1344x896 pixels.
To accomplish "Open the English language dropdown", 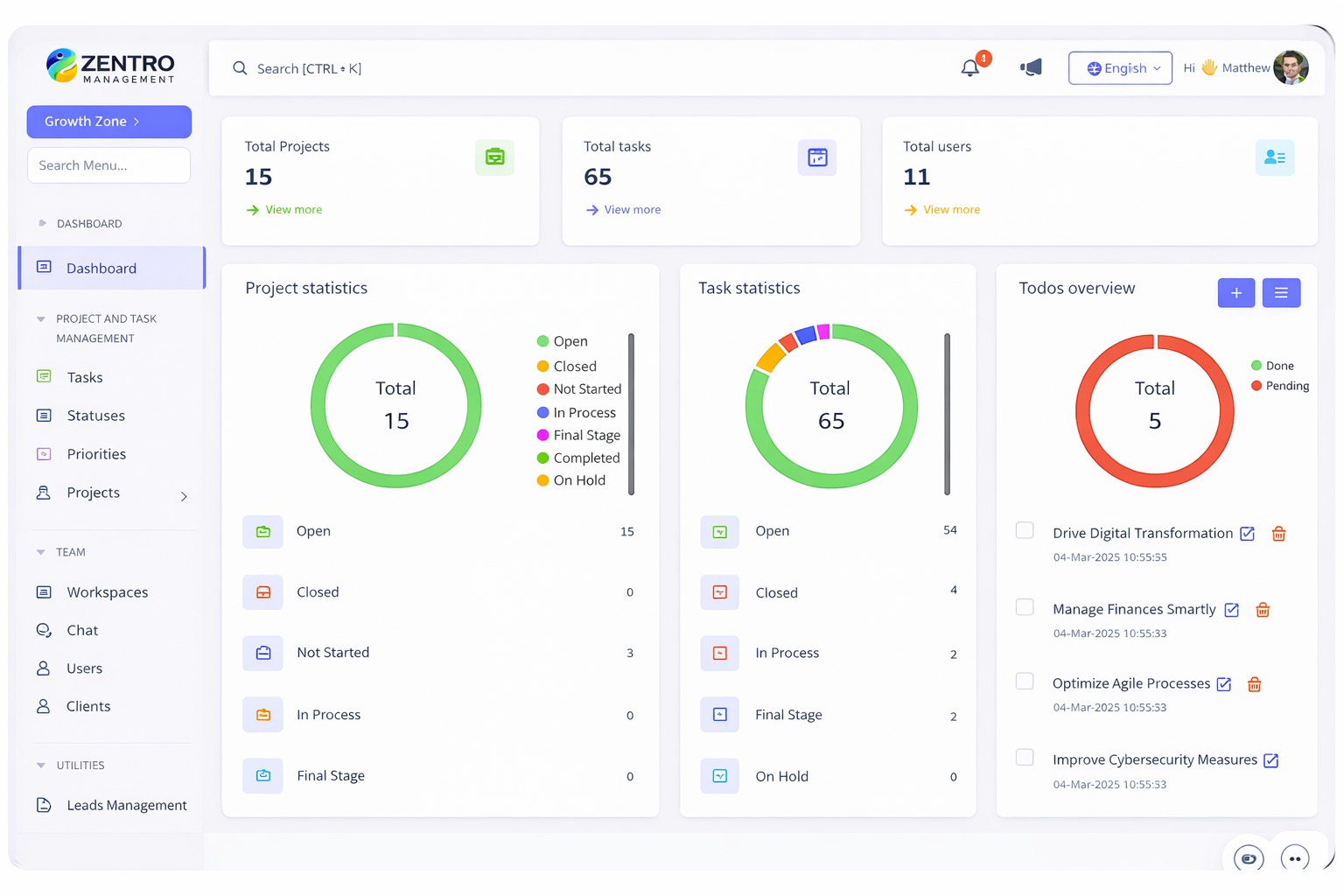I will 1120,68.
